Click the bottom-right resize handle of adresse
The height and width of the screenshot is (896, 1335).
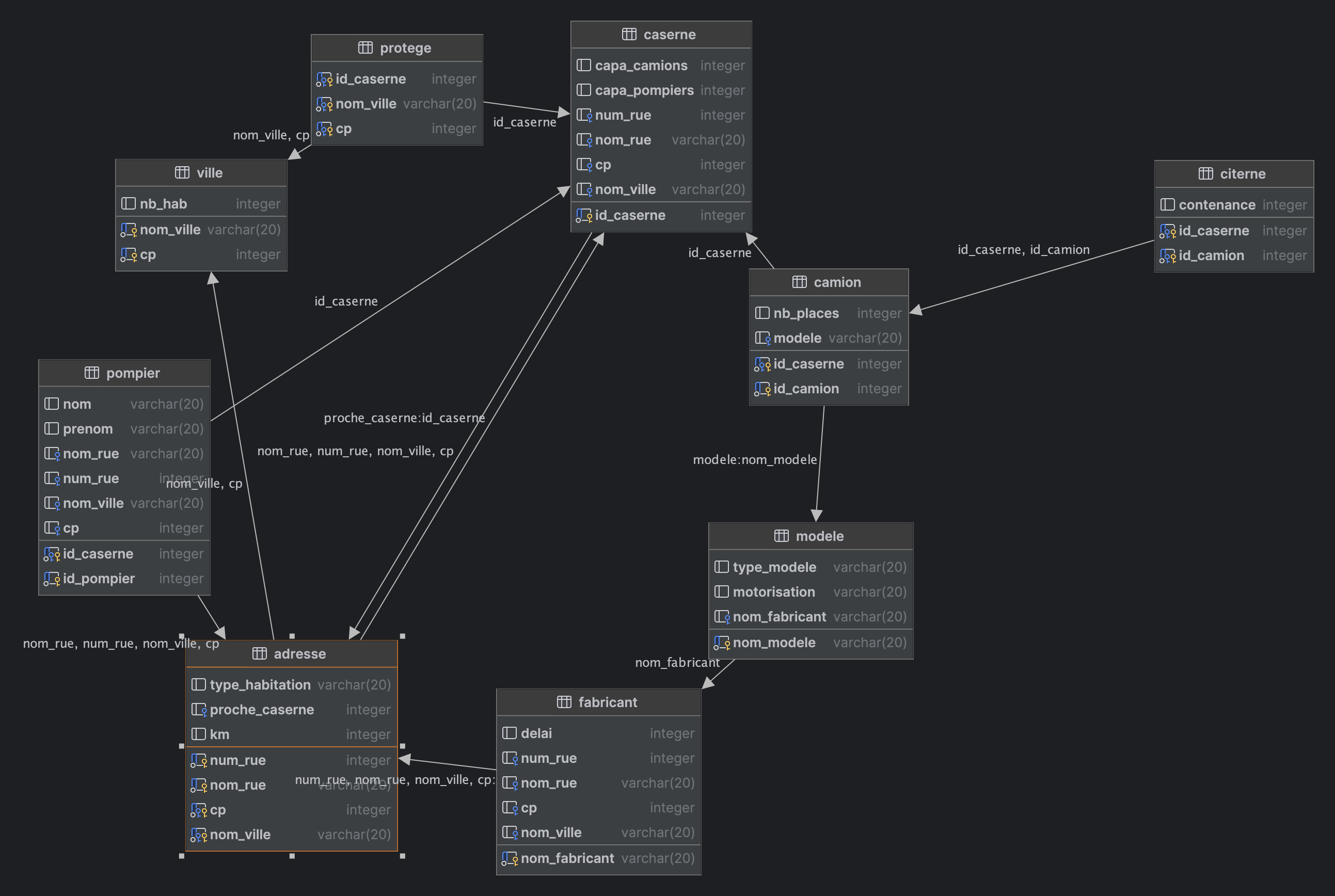point(402,855)
